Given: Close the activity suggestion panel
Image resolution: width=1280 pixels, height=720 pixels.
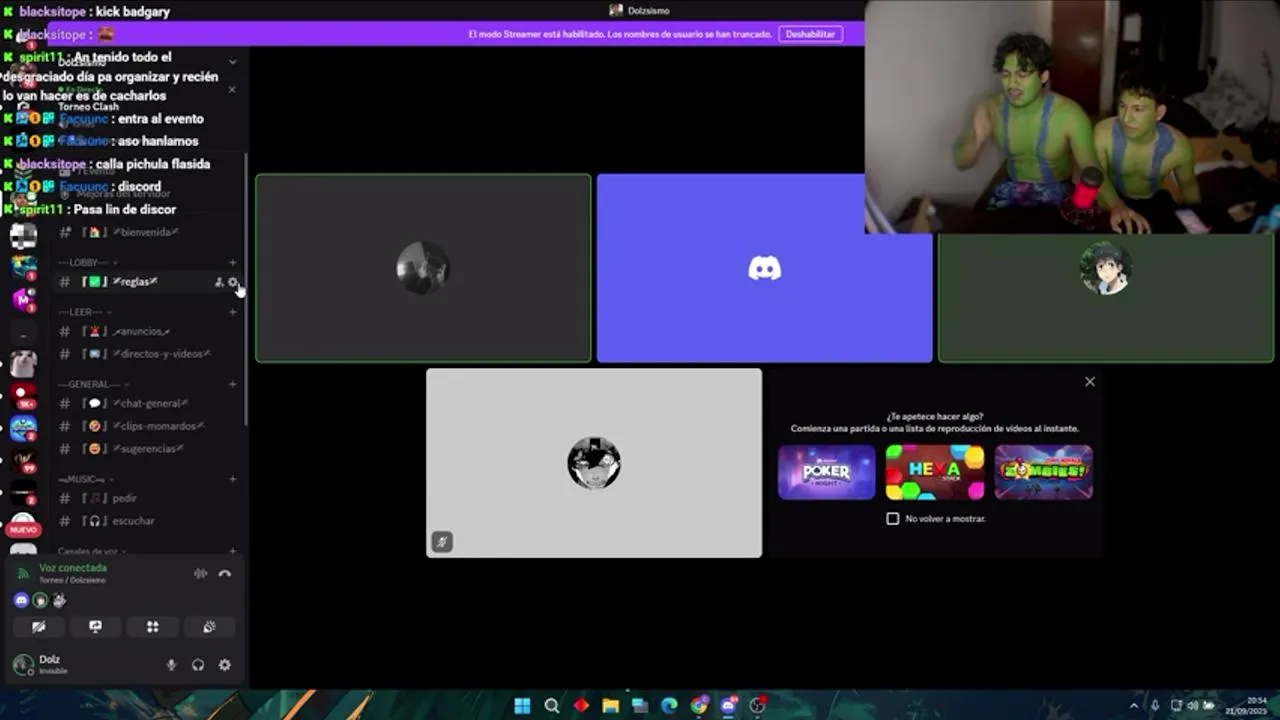Looking at the screenshot, I should (1090, 382).
